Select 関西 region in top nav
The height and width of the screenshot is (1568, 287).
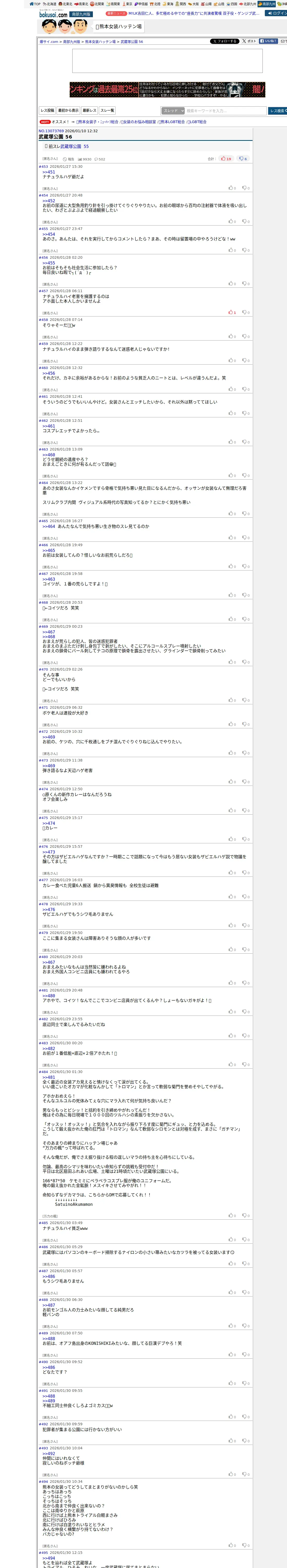click(x=181, y=4)
